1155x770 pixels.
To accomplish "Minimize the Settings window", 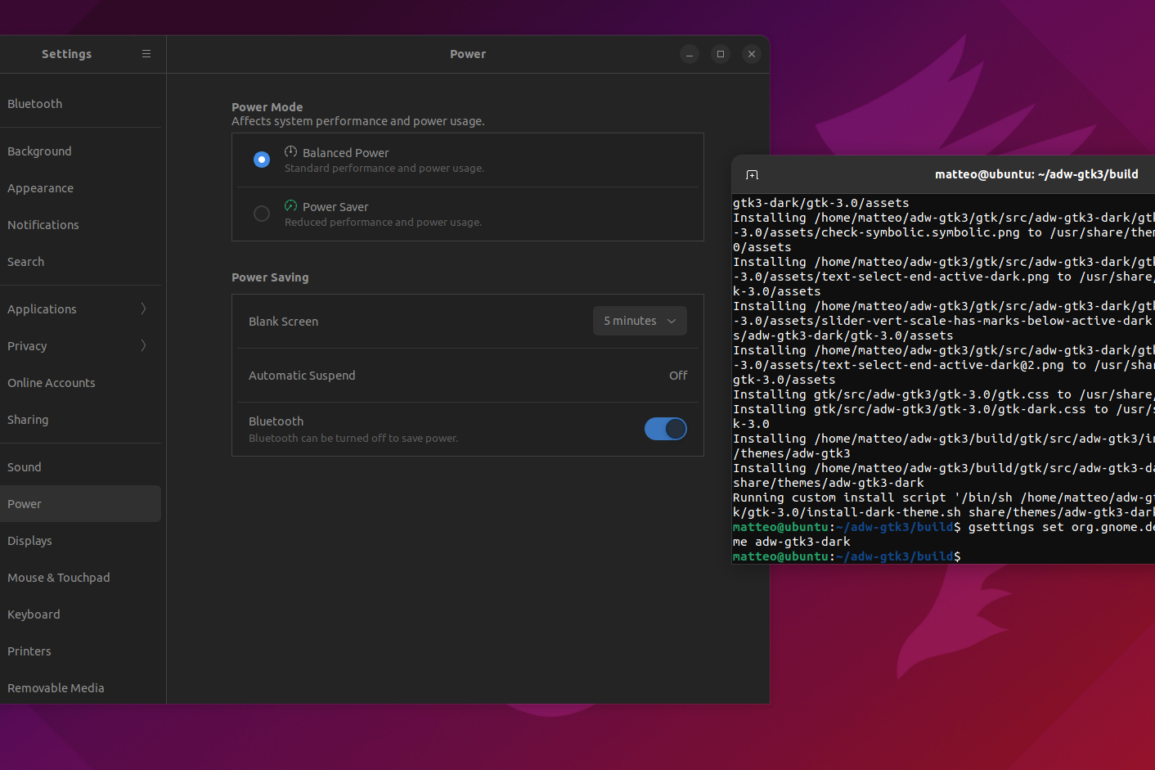I will (689, 54).
